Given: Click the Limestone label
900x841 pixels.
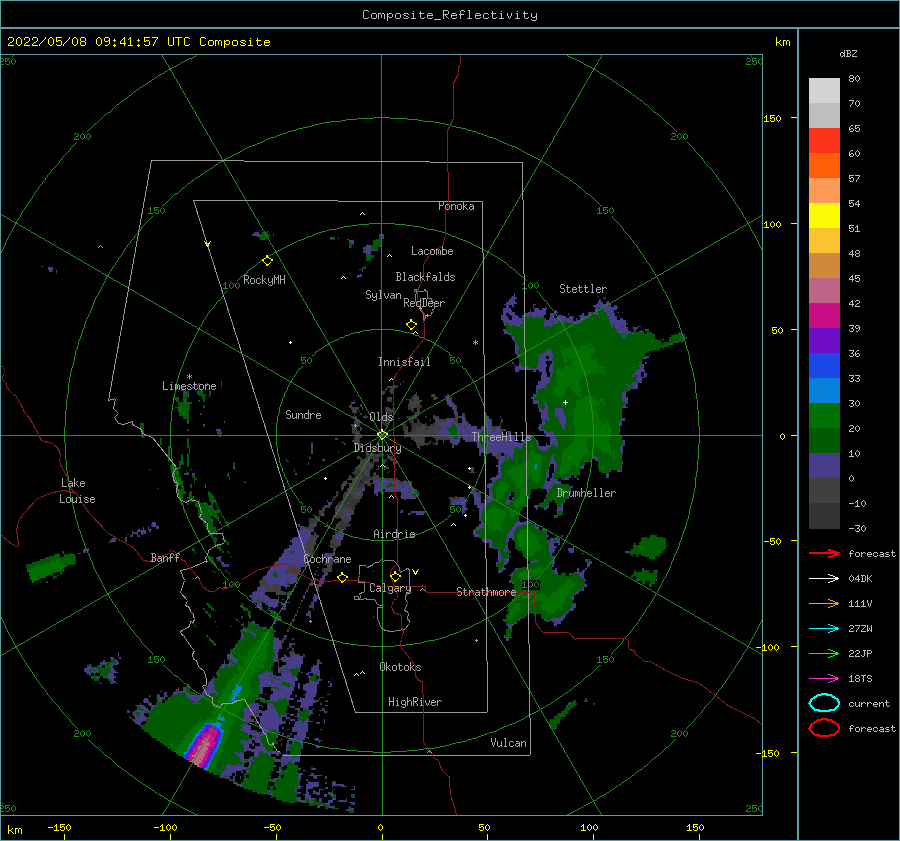Looking at the screenshot, I should [x=189, y=386].
